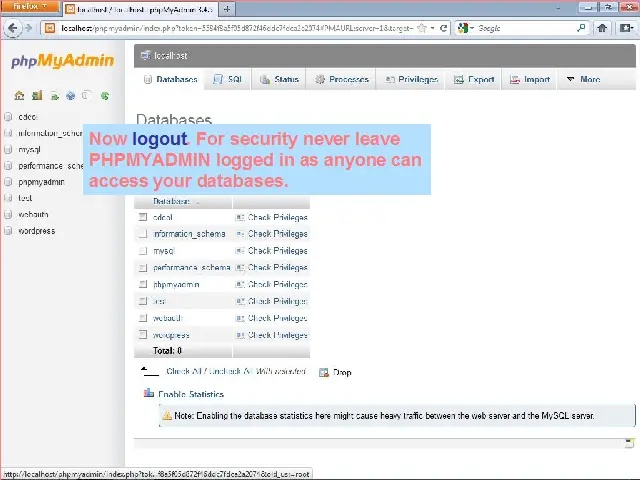This screenshot has height=480, width=640.
Task: Open the SQL tab
Action: pyautogui.click(x=228, y=79)
